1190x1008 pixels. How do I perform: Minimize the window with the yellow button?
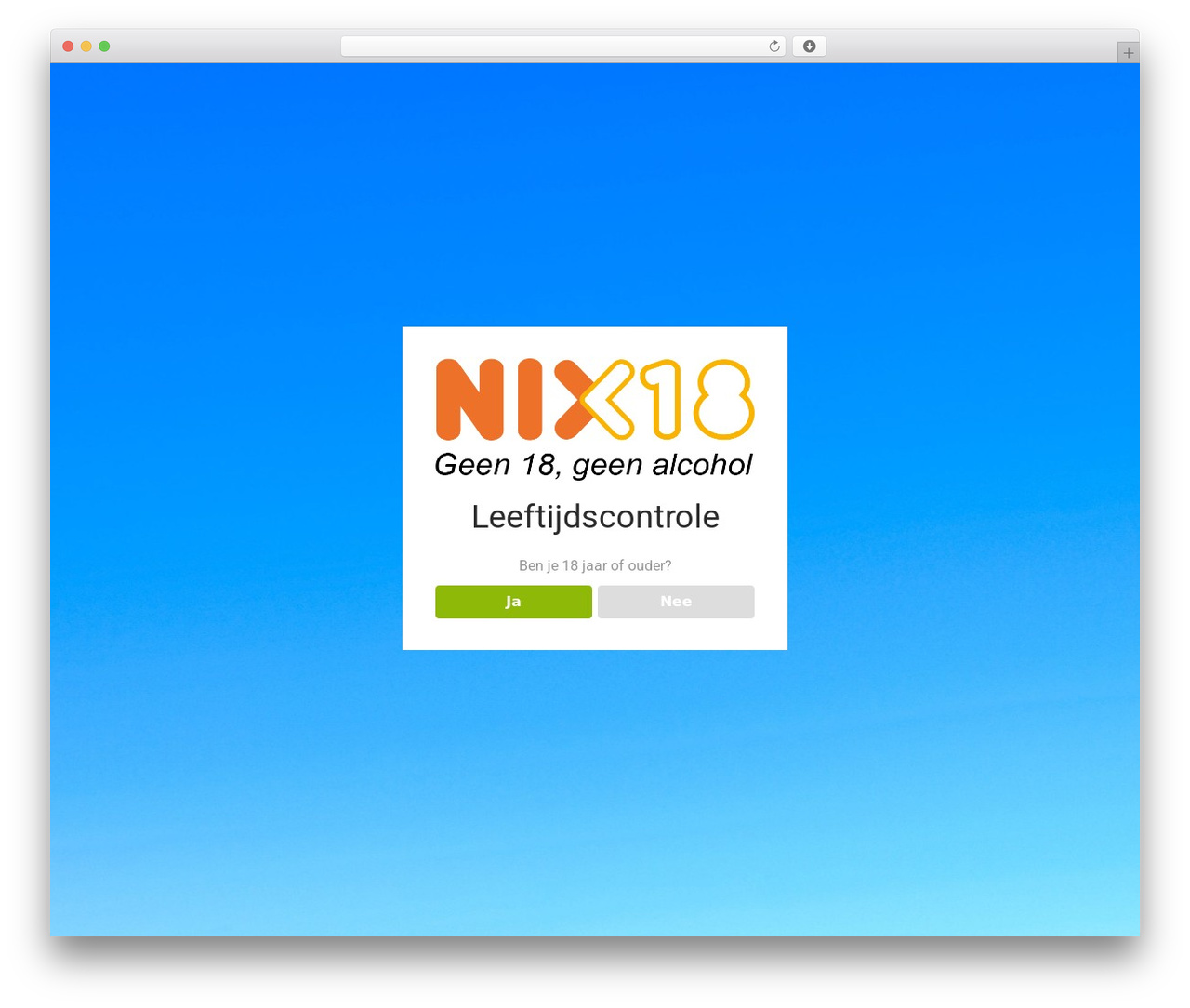(86, 46)
